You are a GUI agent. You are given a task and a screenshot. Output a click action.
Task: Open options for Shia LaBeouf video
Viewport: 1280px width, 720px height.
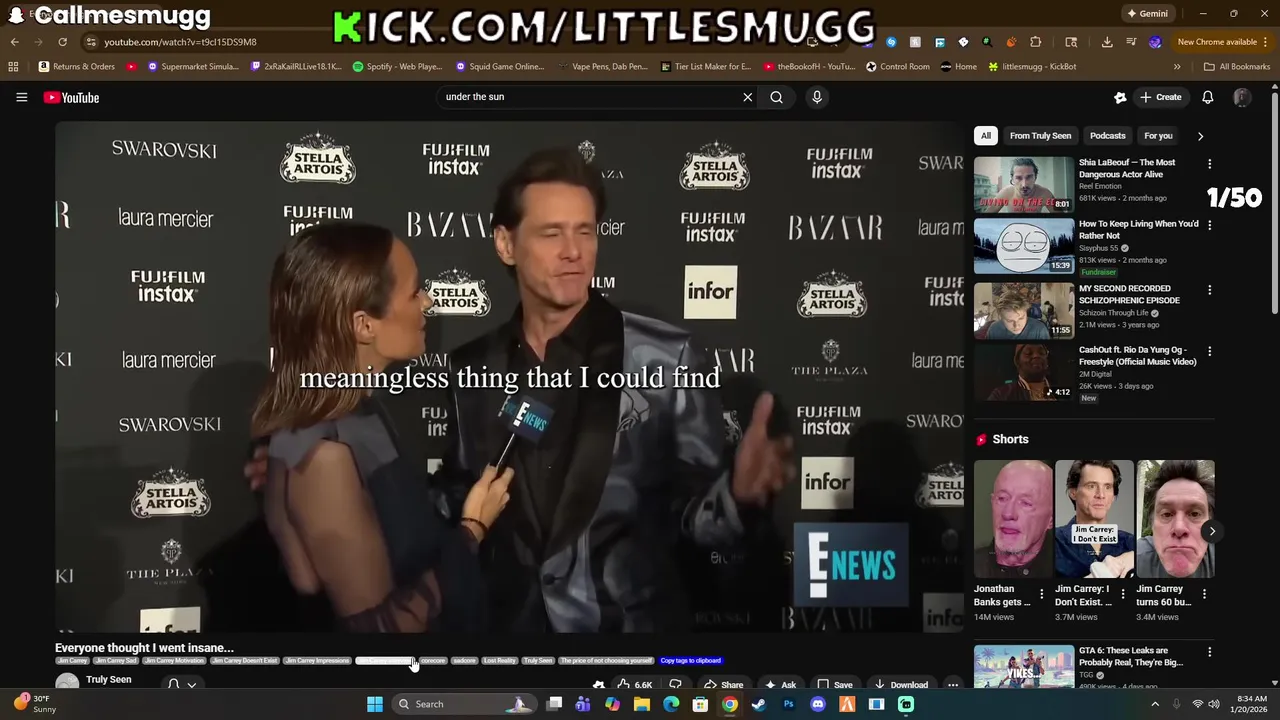pos(1209,164)
